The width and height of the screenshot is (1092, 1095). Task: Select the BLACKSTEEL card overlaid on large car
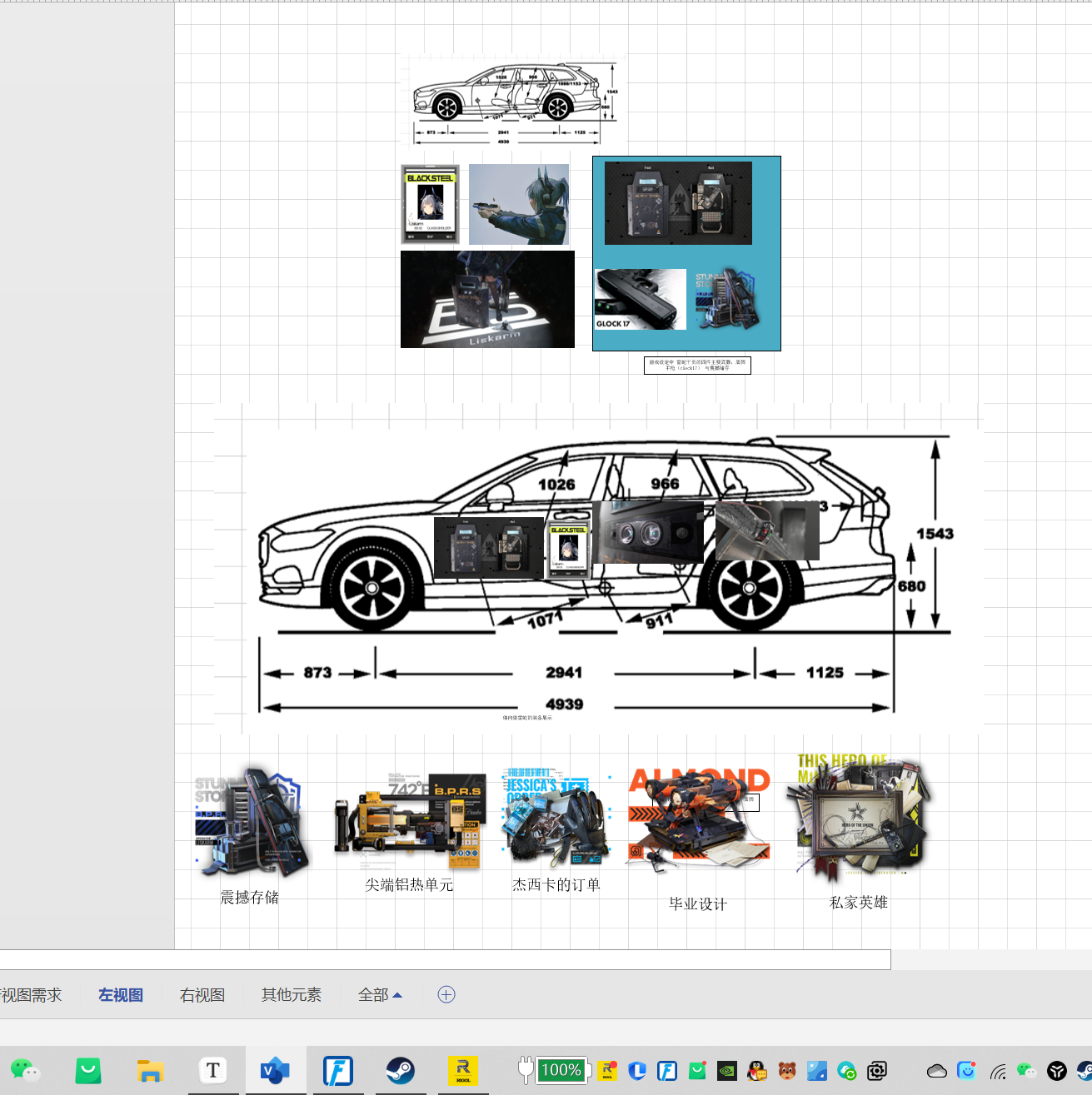[x=568, y=551]
